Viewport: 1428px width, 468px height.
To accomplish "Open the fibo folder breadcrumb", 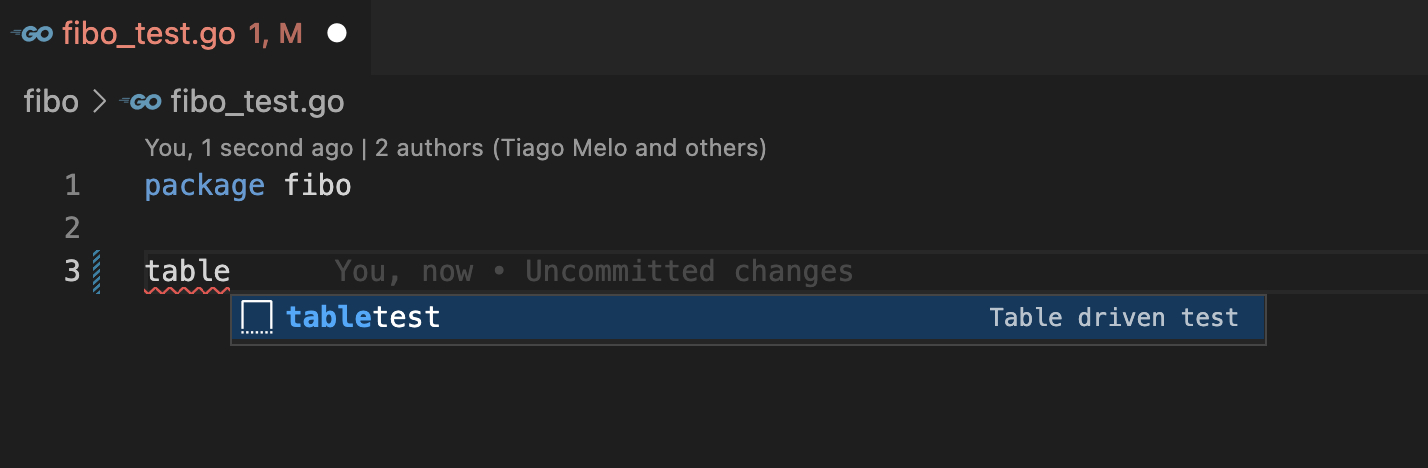I will [x=51, y=101].
